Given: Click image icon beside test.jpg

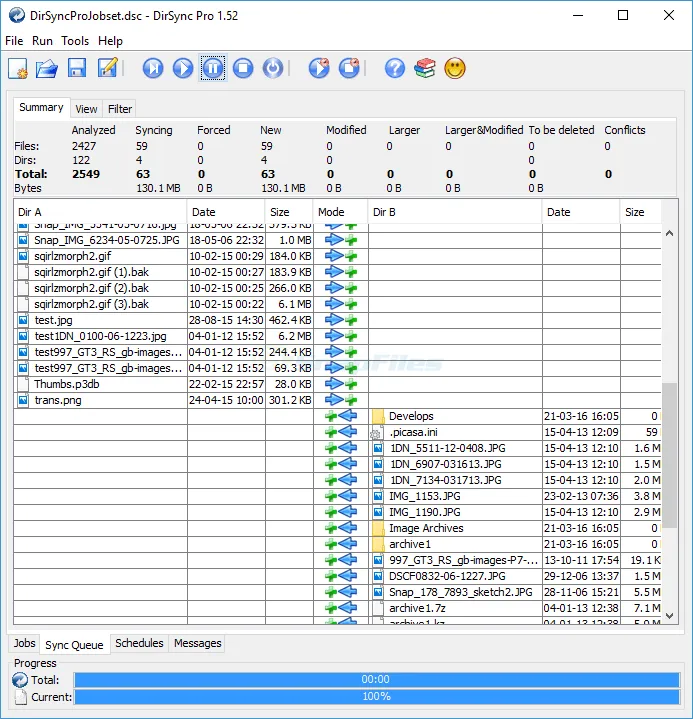Looking at the screenshot, I should click(23, 320).
